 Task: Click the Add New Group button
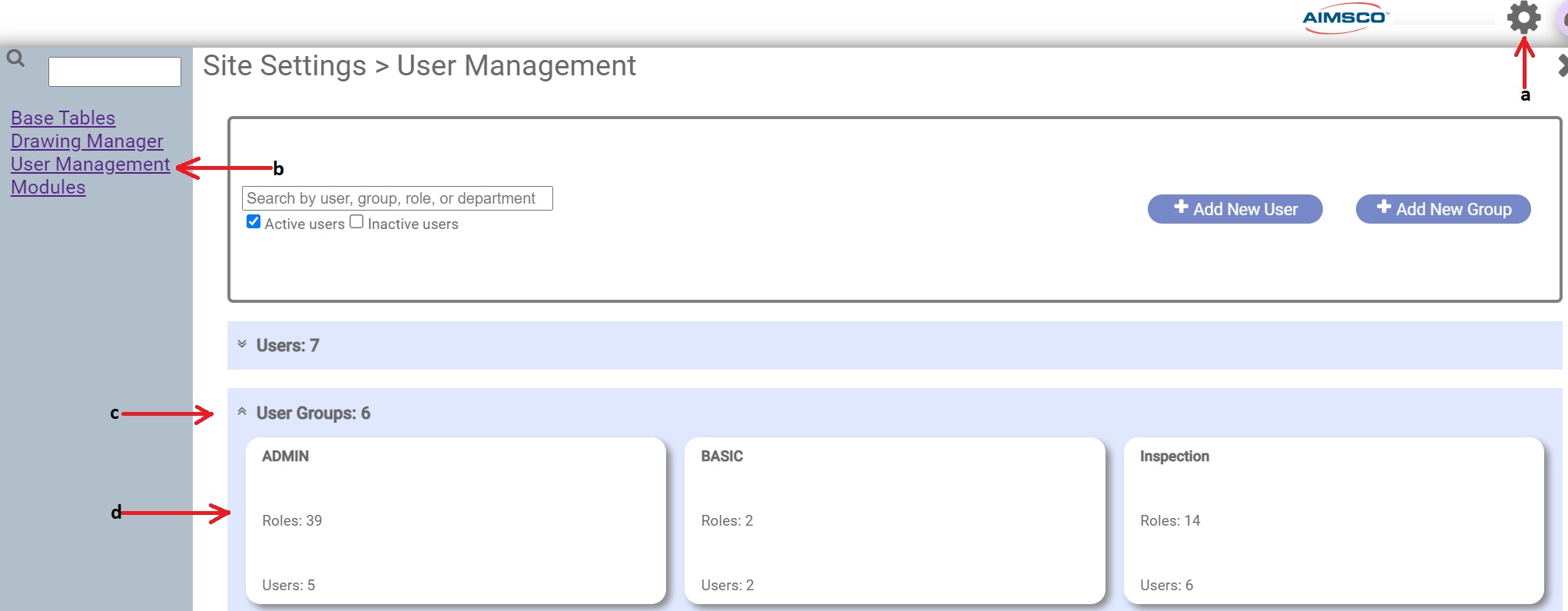[1443, 209]
